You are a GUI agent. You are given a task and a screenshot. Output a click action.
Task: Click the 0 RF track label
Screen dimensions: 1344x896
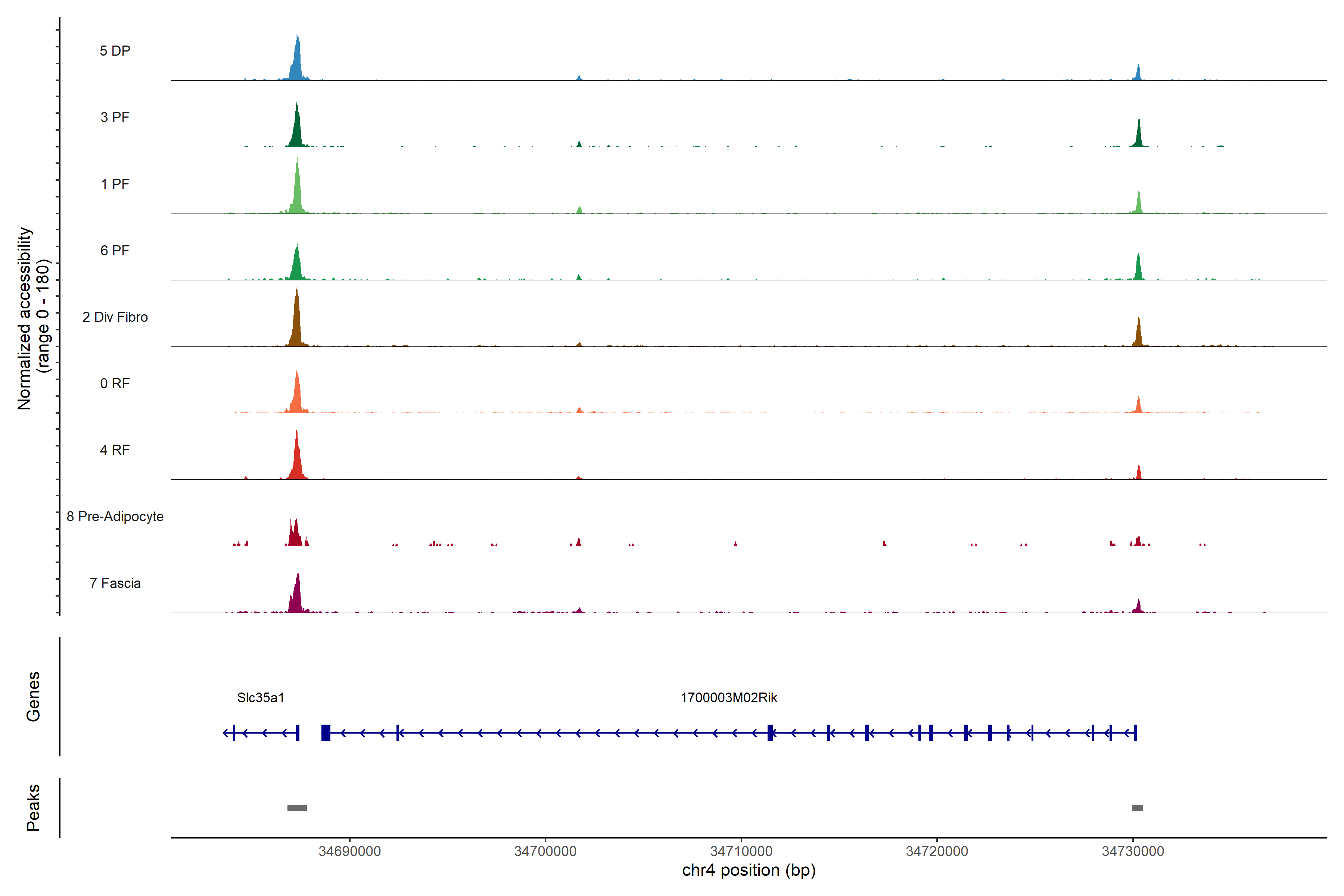(115, 383)
